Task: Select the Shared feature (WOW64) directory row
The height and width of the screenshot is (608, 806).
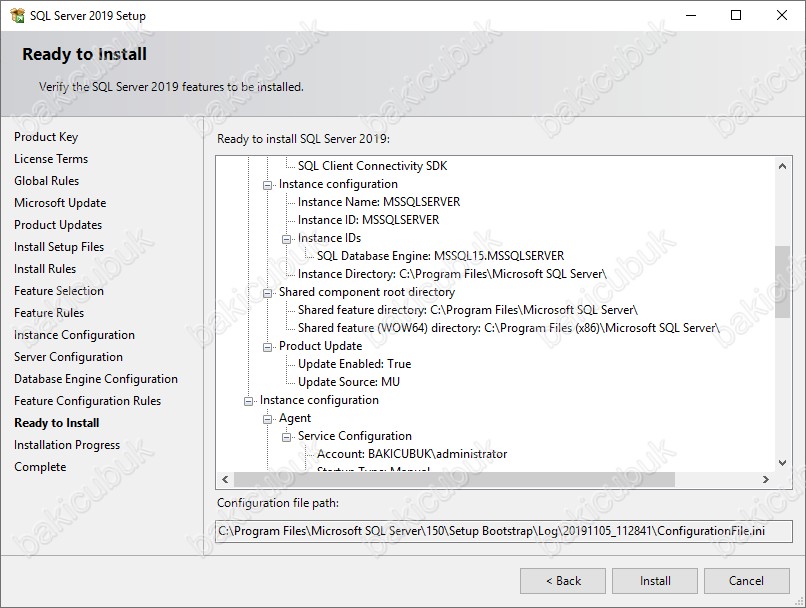Action: coord(509,328)
